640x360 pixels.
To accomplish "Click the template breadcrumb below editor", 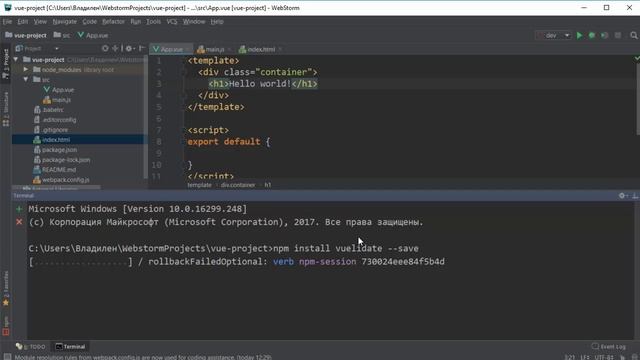I will (x=199, y=185).
